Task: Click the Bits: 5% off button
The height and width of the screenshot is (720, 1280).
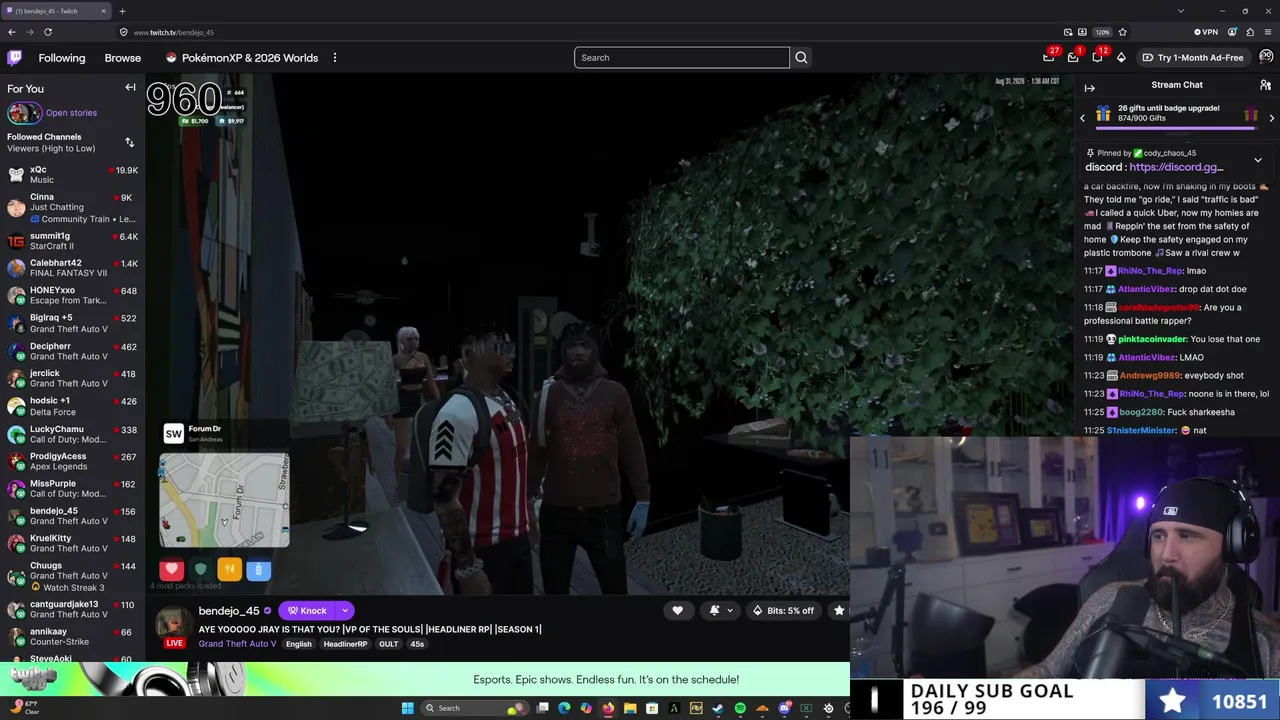Action: pyautogui.click(x=783, y=611)
